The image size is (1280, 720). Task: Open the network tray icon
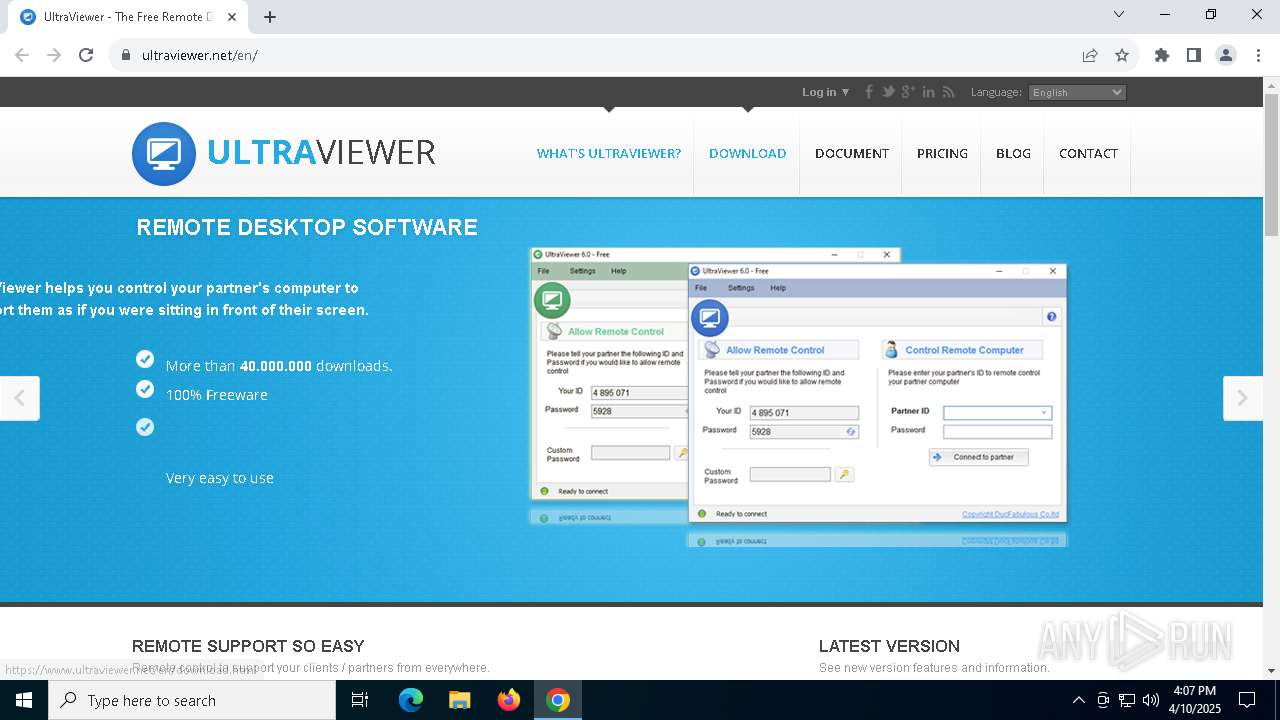point(1127,700)
